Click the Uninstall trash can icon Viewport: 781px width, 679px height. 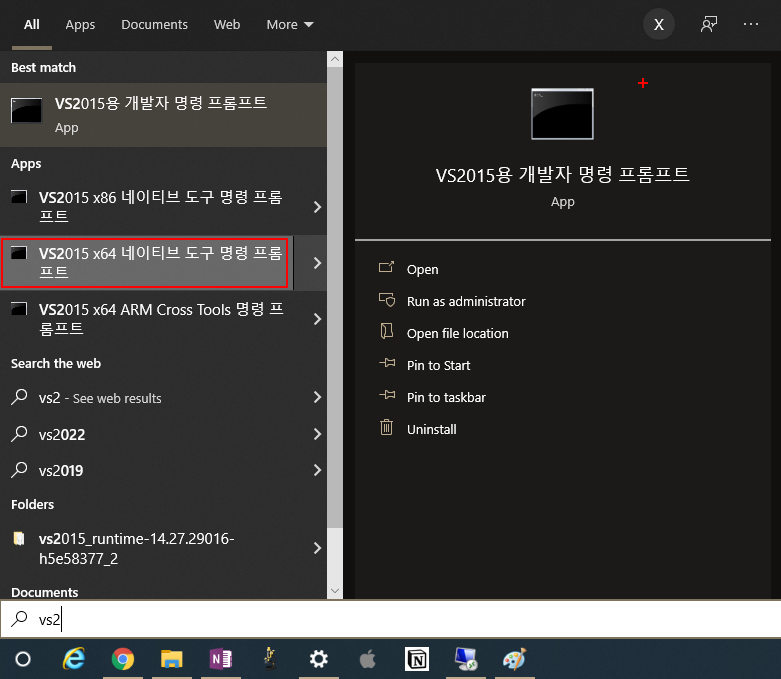(x=387, y=427)
